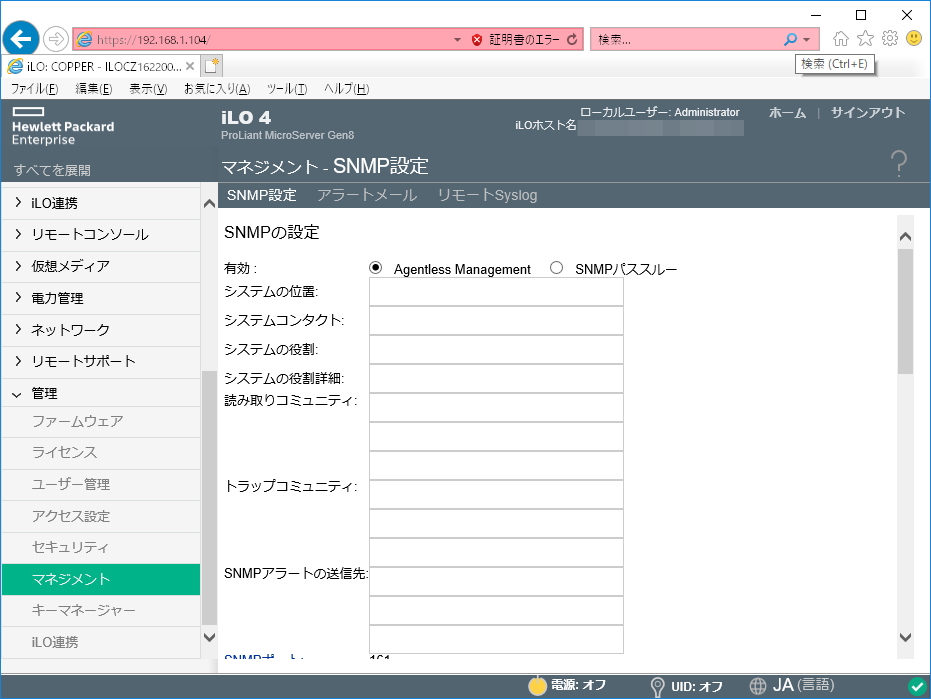
Task: Open the ツール(T) menu
Action: [287, 88]
